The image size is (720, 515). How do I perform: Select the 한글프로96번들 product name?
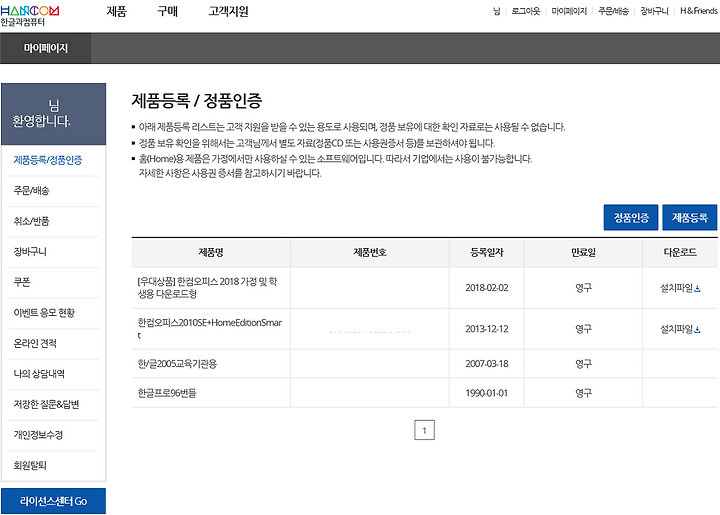pos(167,393)
